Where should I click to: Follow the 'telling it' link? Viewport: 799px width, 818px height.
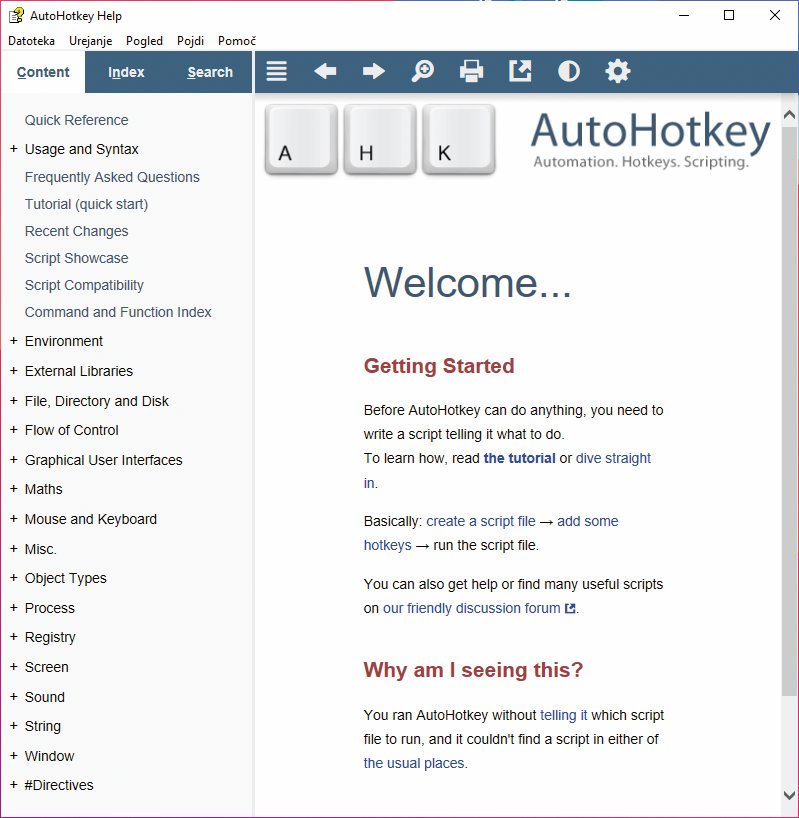pos(564,715)
